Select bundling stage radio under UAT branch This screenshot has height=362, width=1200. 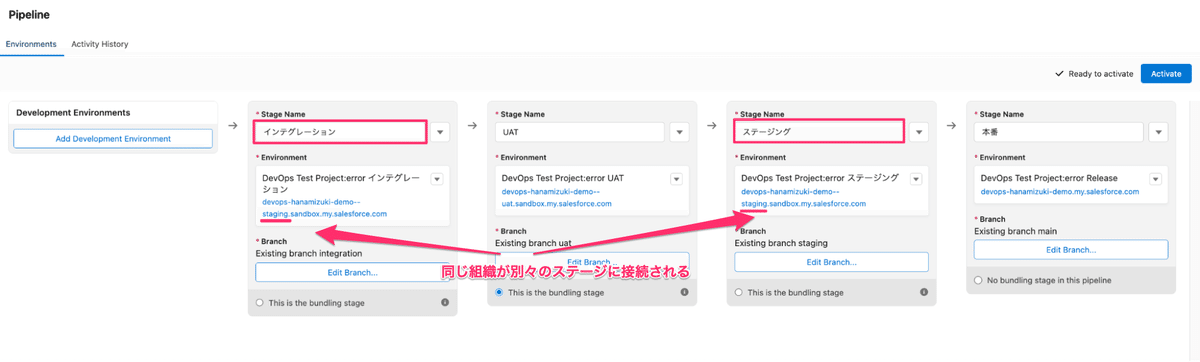[500, 293]
